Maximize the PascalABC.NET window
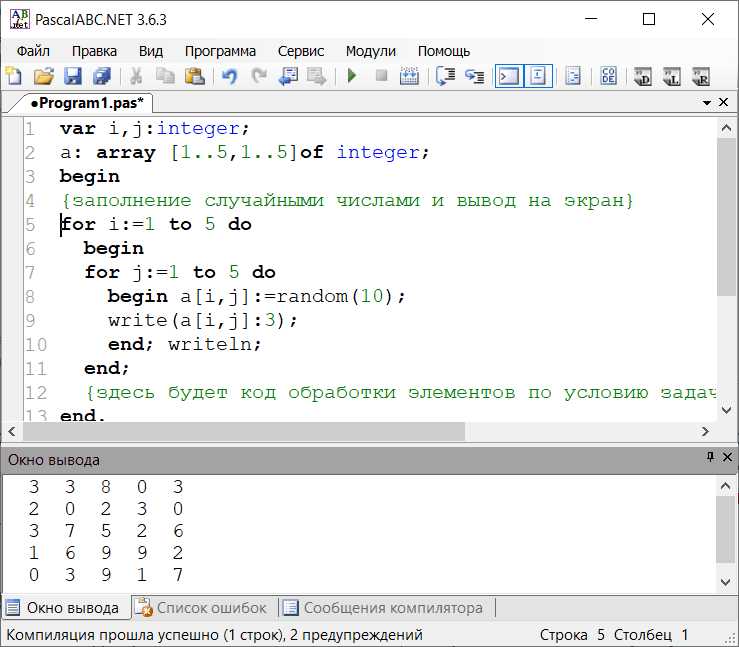Viewport: 739px width, 647px height. pos(649,19)
